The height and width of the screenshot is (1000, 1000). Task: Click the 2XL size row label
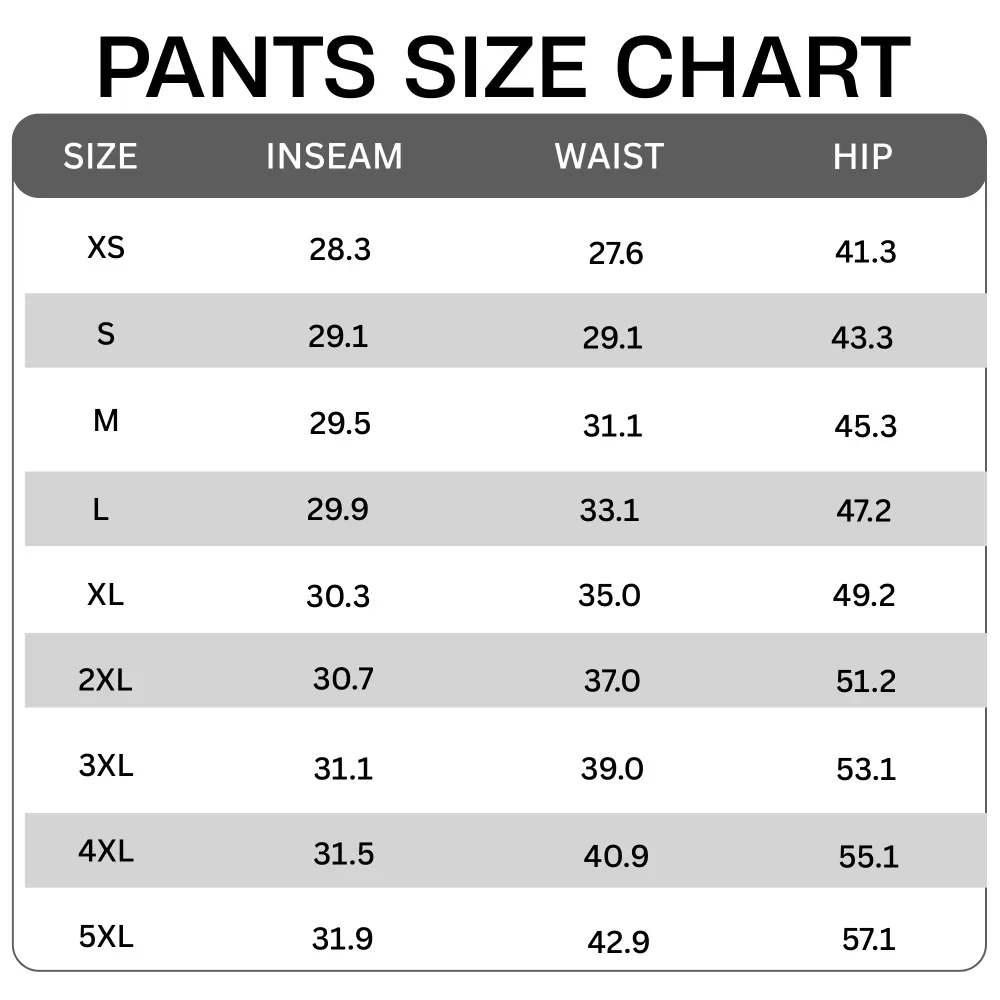click(x=105, y=681)
